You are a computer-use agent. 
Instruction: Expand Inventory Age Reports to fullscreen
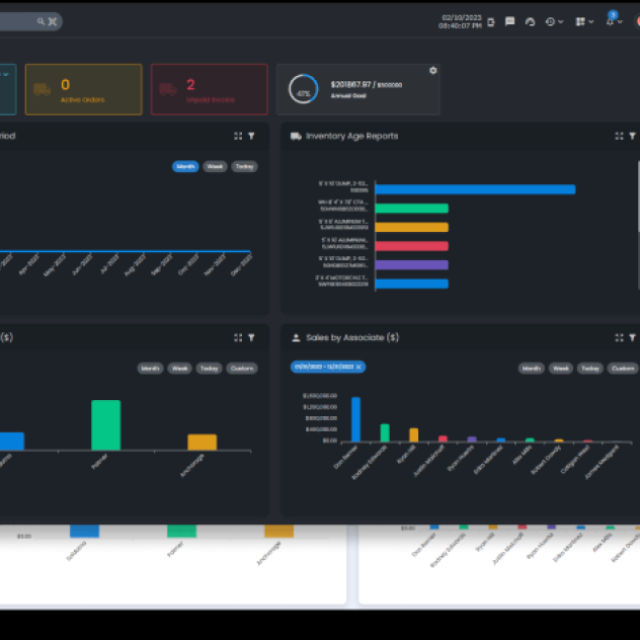point(619,136)
